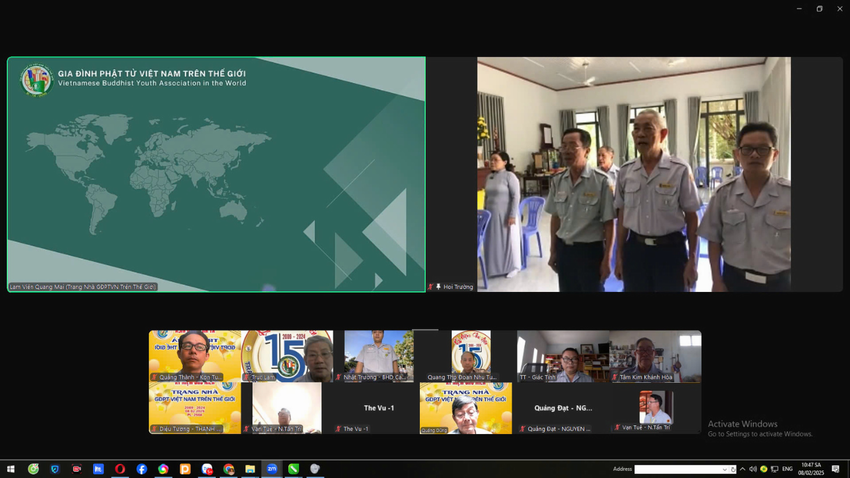Image resolution: width=850 pixels, height=478 pixels.
Task: Open the clock showing 10:47 SA
Action: point(810,469)
